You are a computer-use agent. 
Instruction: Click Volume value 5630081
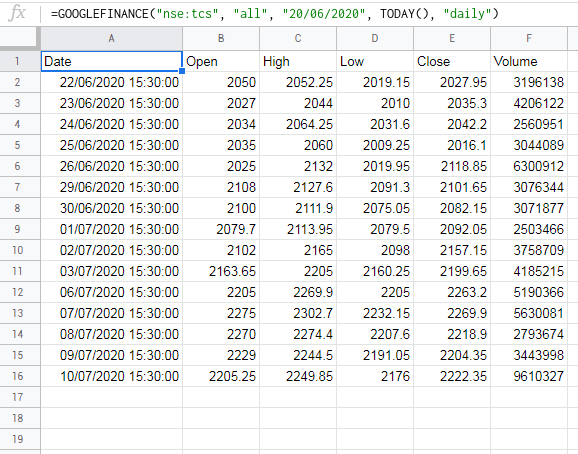click(529, 313)
